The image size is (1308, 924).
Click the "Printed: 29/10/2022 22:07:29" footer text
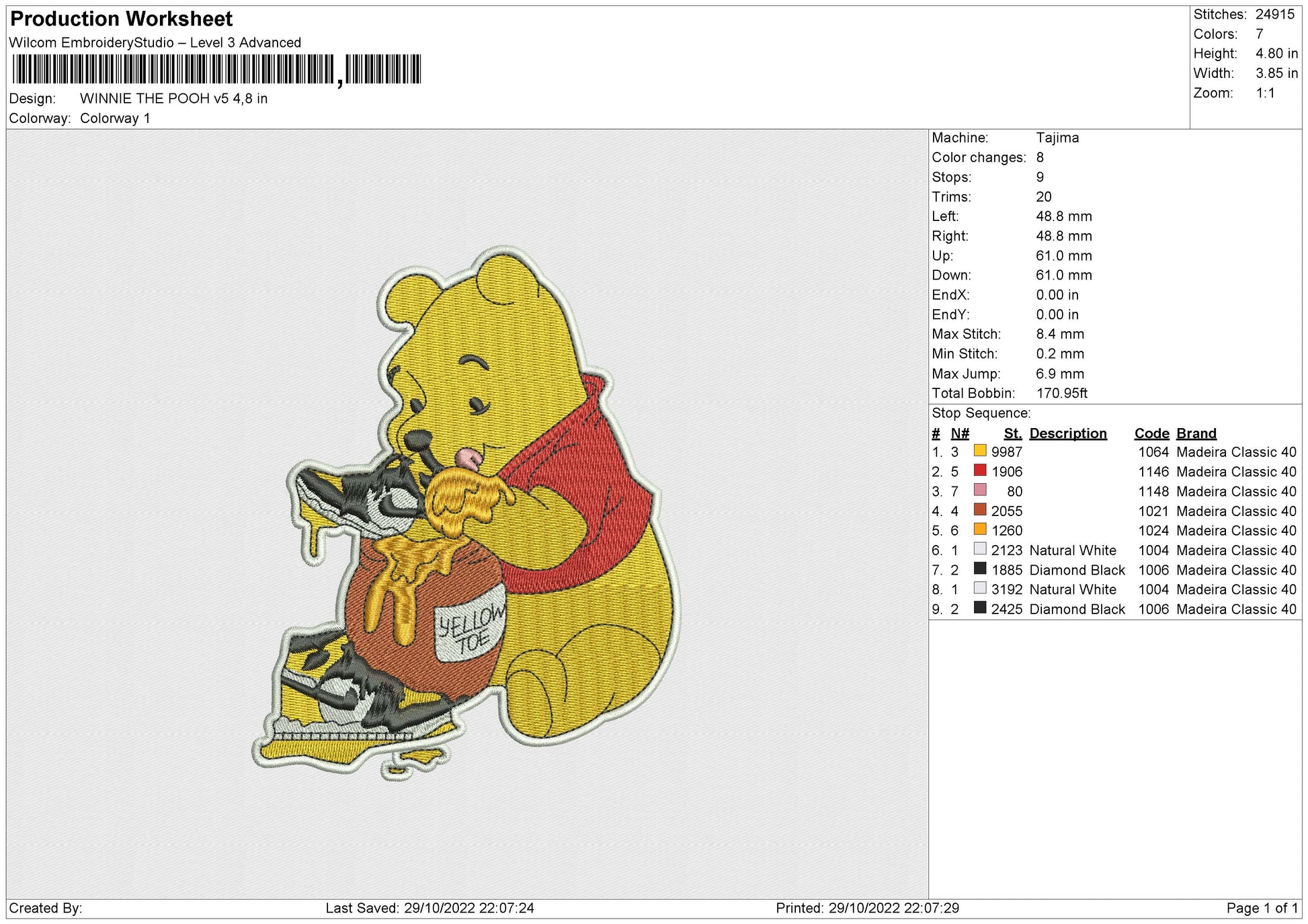(868, 908)
